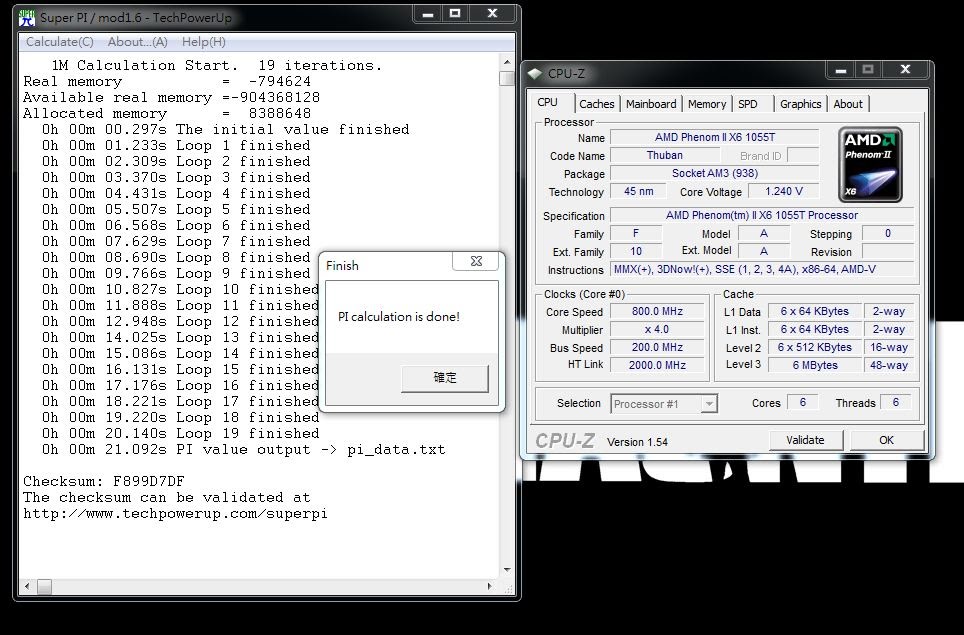Click the 'The initial value finished' line
This screenshot has width=964, height=635.
[226, 130]
